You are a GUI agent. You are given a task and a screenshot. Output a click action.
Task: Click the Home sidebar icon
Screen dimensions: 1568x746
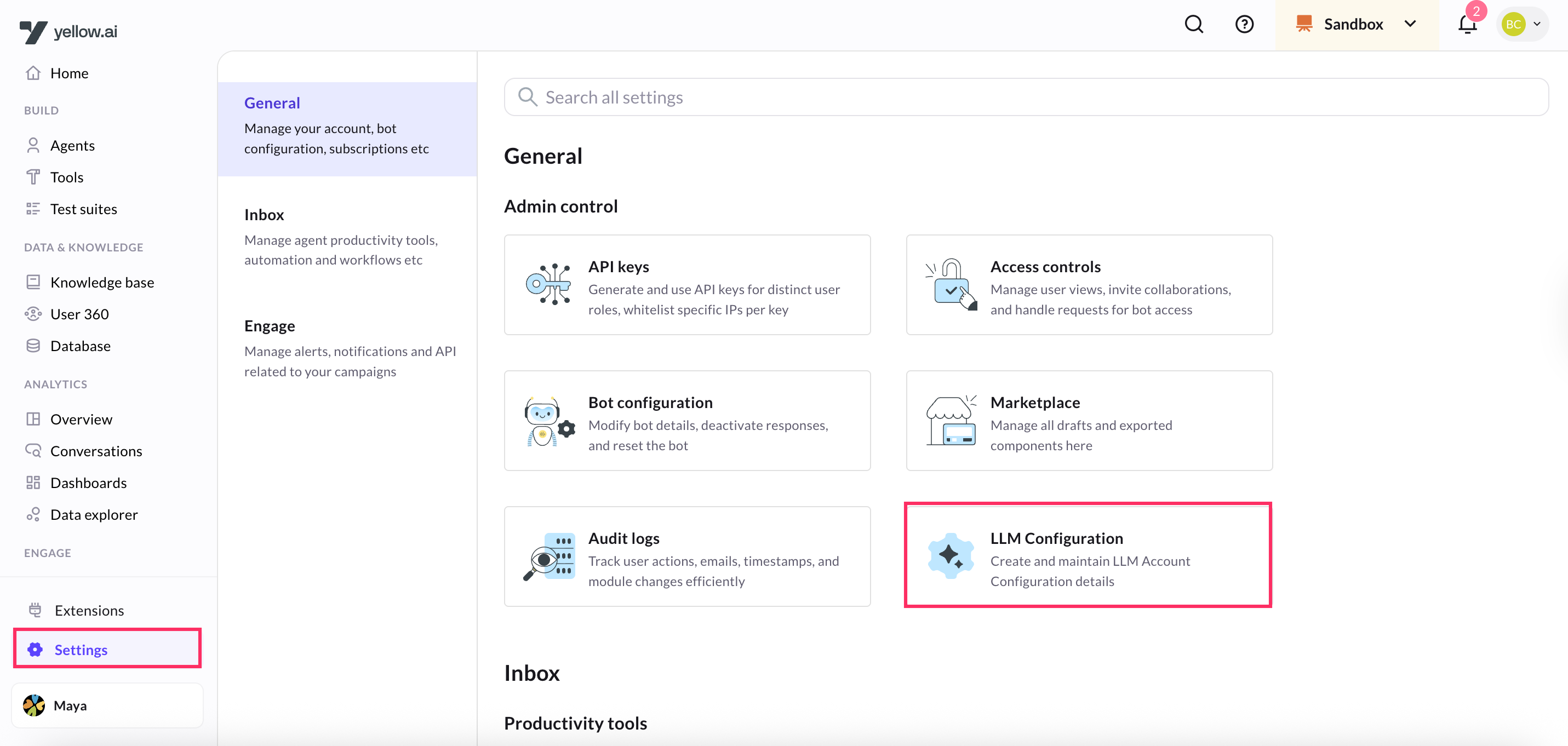click(x=33, y=73)
